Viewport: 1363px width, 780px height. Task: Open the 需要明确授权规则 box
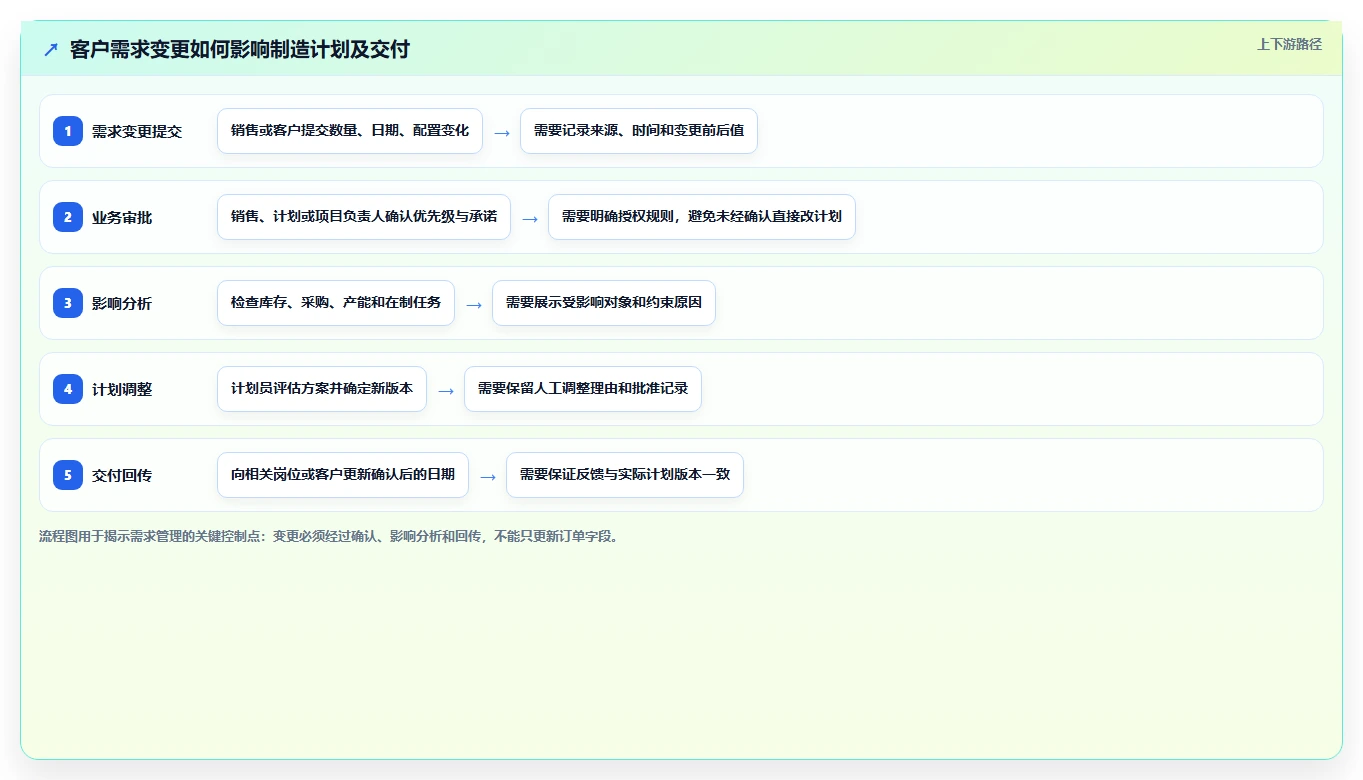coord(702,217)
